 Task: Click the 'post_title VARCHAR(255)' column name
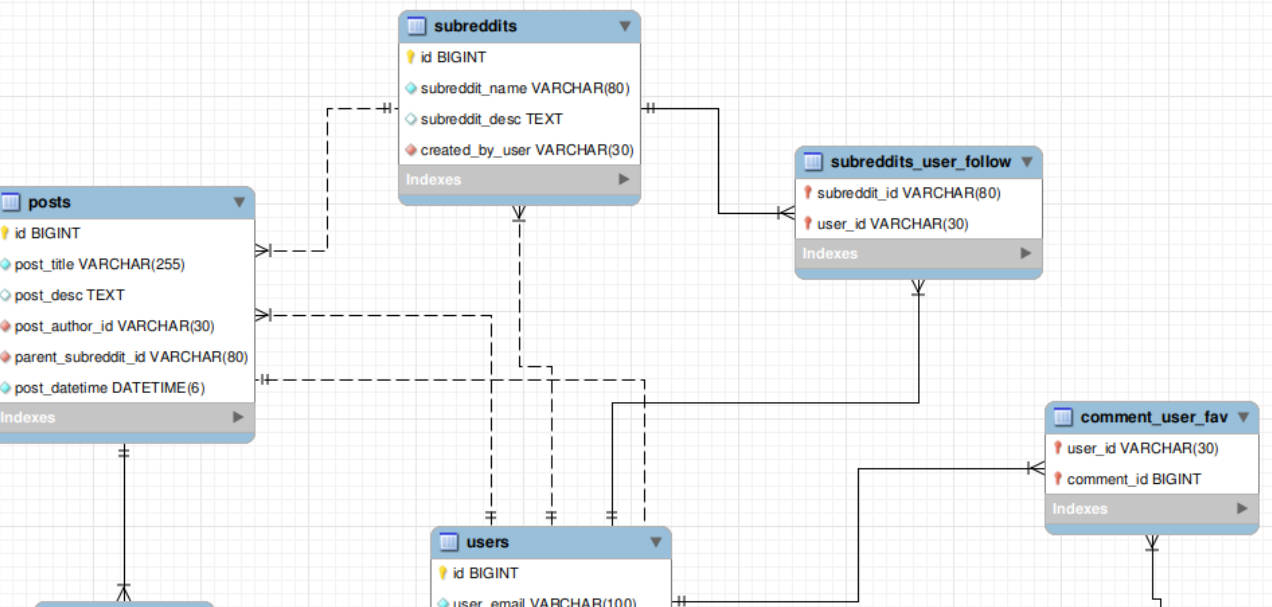[x=100, y=264]
